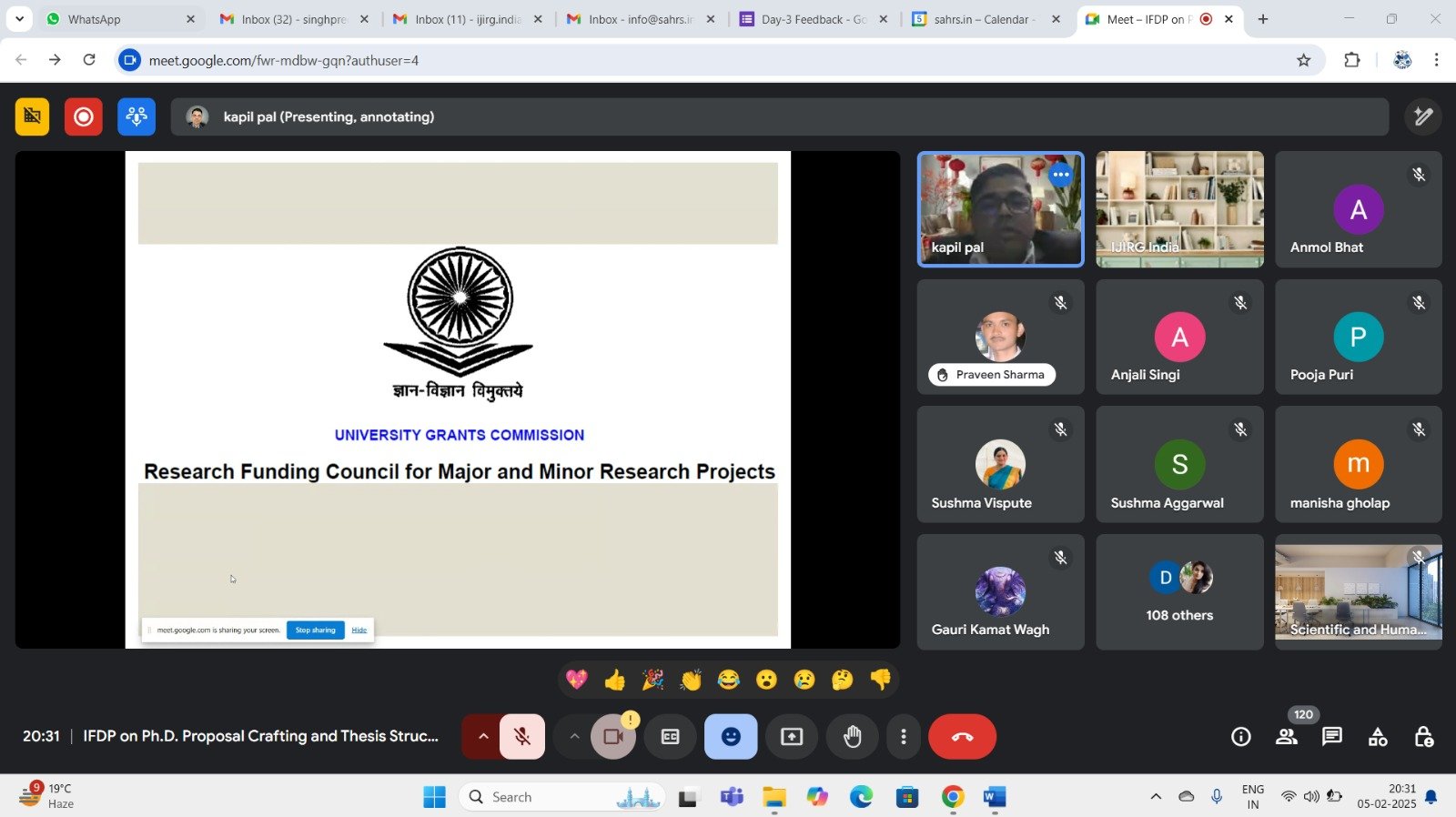
Task: Open meeting details info icon
Action: click(1241, 737)
